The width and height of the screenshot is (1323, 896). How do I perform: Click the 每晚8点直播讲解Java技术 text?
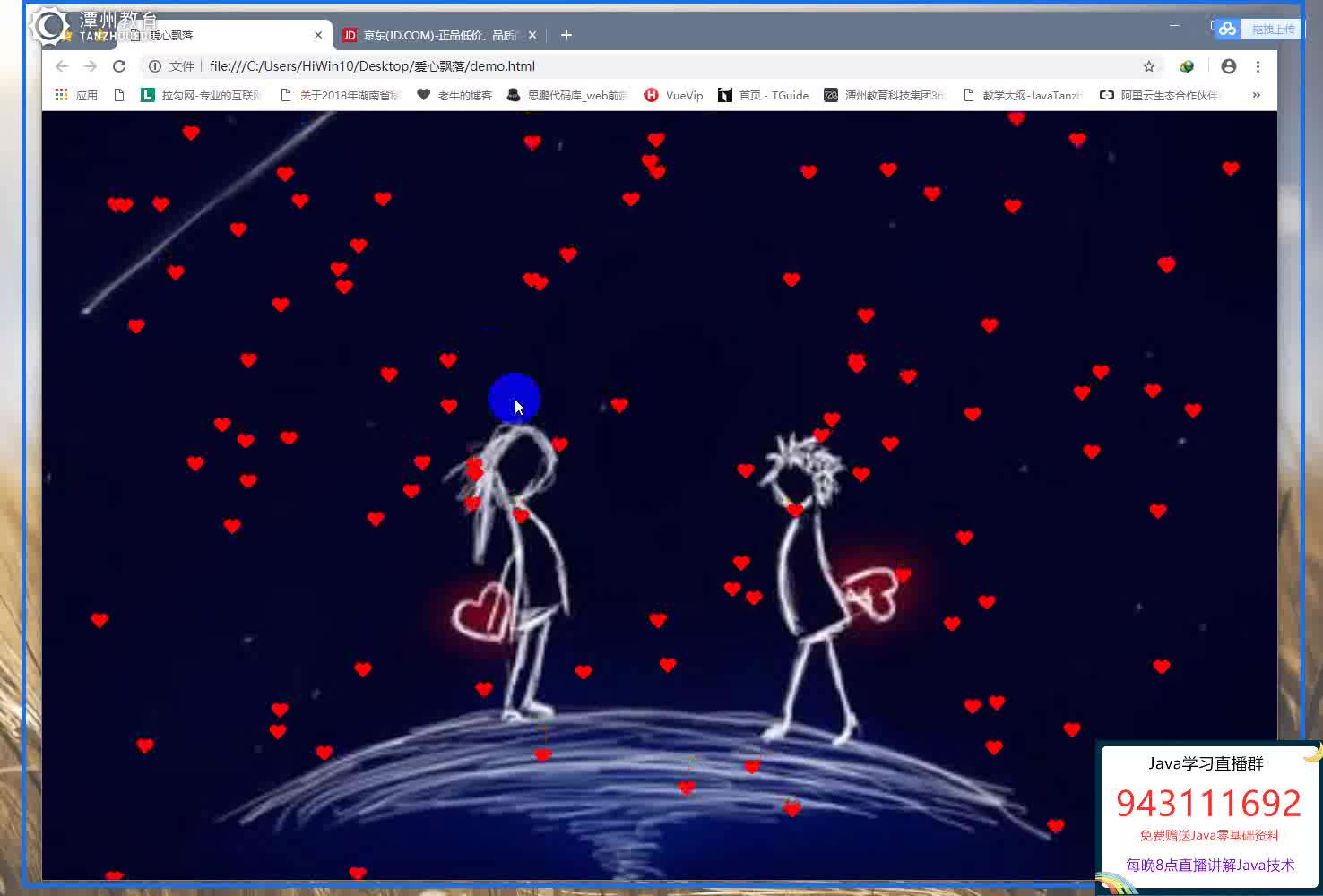pos(1210,865)
